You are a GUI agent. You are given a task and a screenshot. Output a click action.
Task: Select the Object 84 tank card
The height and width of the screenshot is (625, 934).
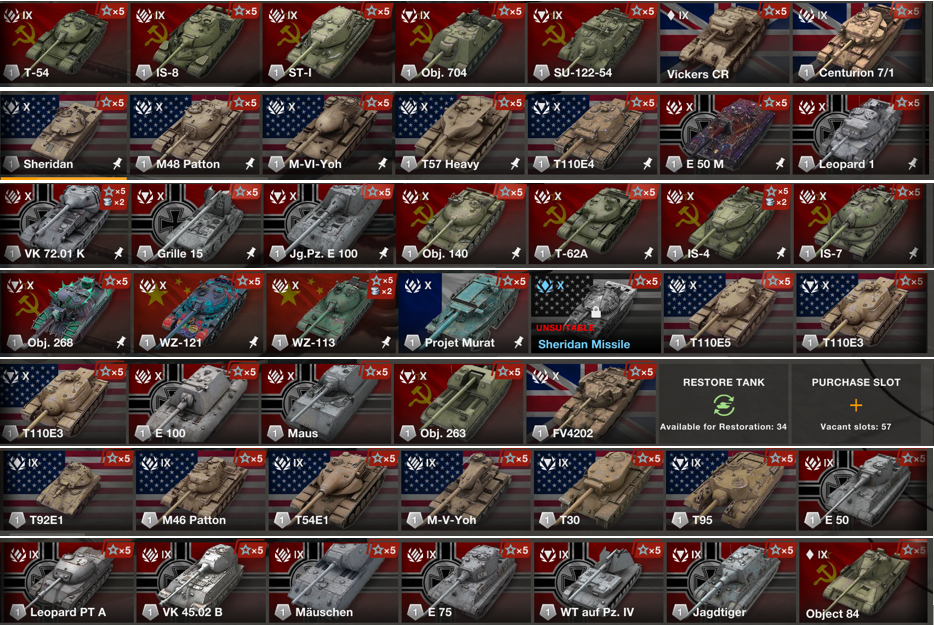coord(863,583)
